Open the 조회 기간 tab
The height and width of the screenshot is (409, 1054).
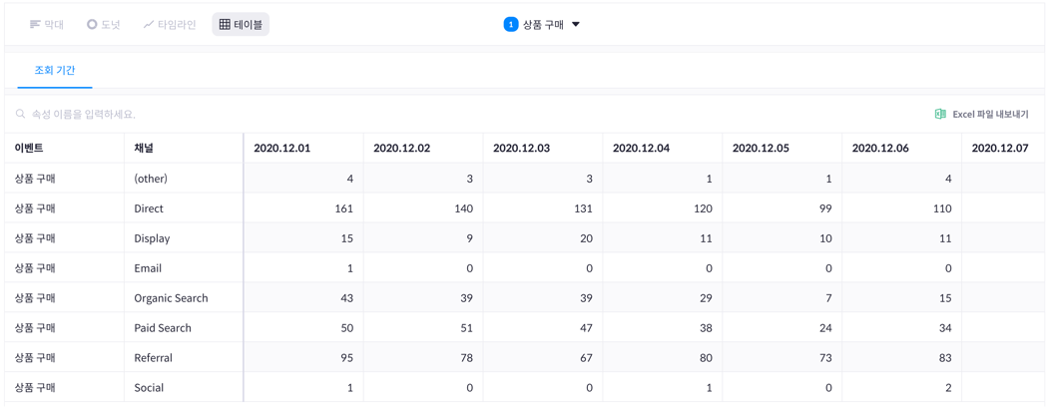coord(55,70)
